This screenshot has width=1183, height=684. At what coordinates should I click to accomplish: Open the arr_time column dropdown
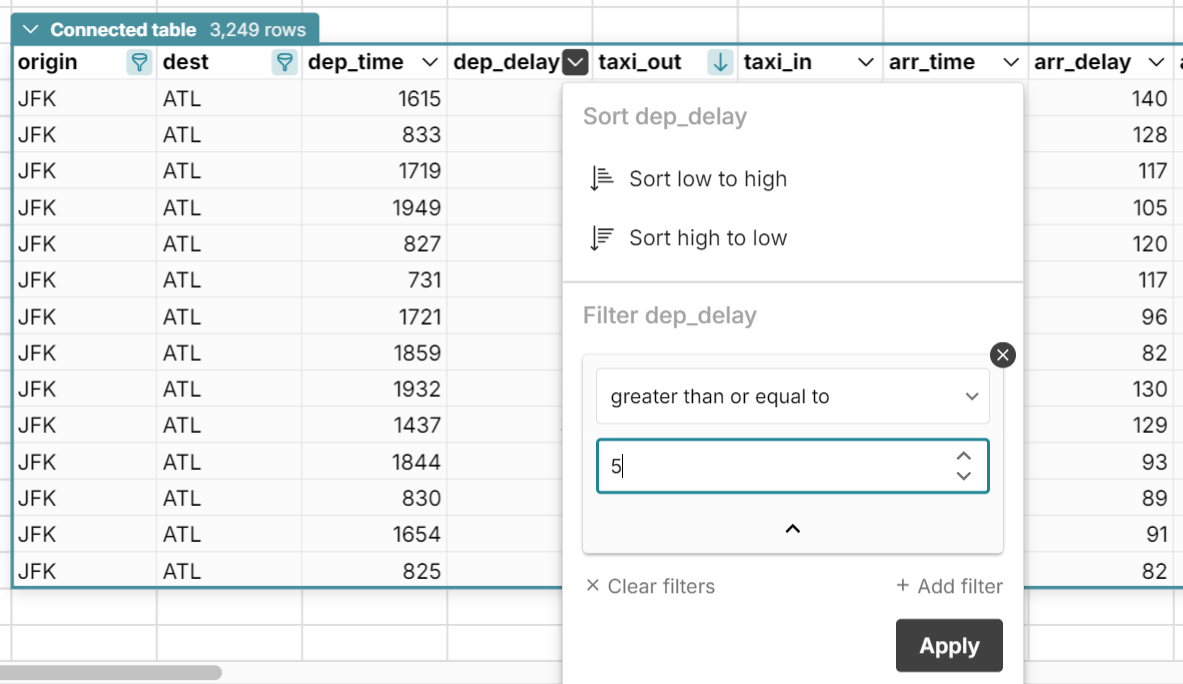[x=1009, y=62]
